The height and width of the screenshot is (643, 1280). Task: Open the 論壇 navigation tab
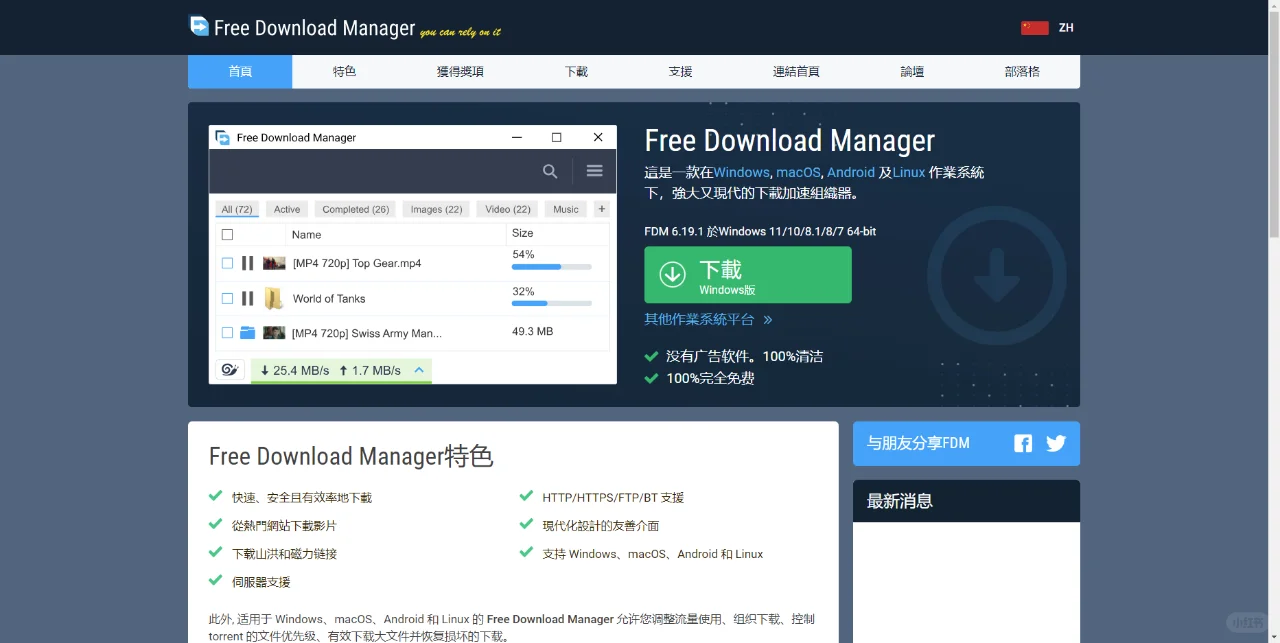click(912, 72)
